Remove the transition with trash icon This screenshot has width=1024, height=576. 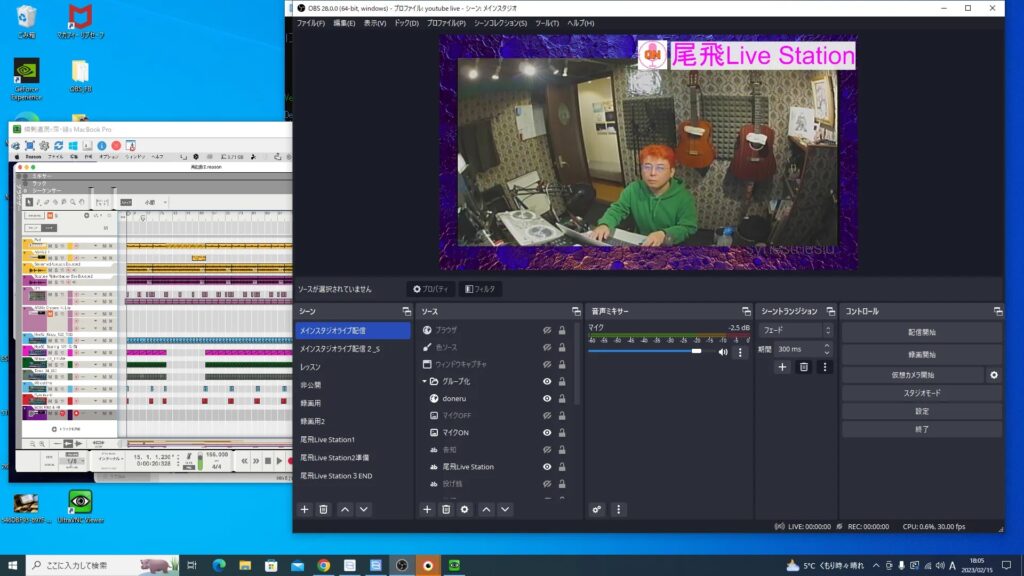[x=803, y=367]
